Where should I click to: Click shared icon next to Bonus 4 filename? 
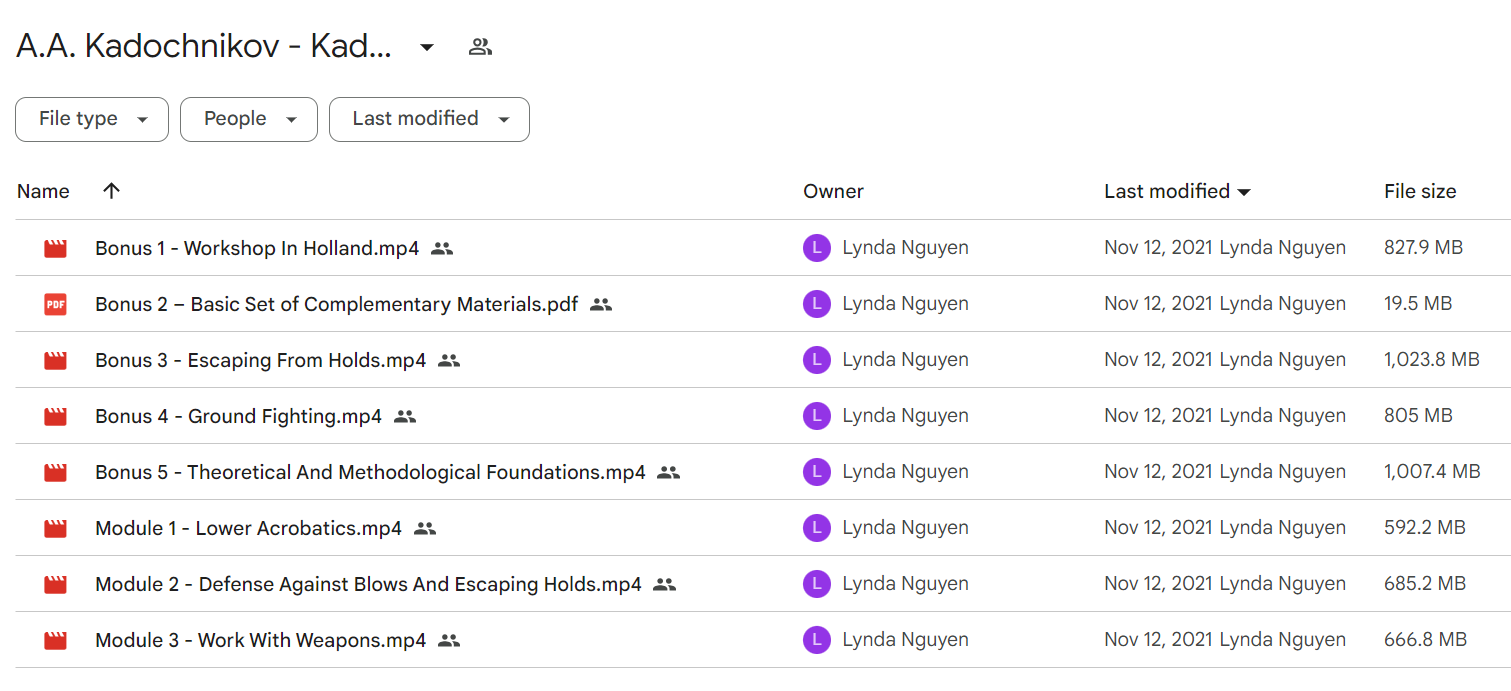tap(404, 417)
